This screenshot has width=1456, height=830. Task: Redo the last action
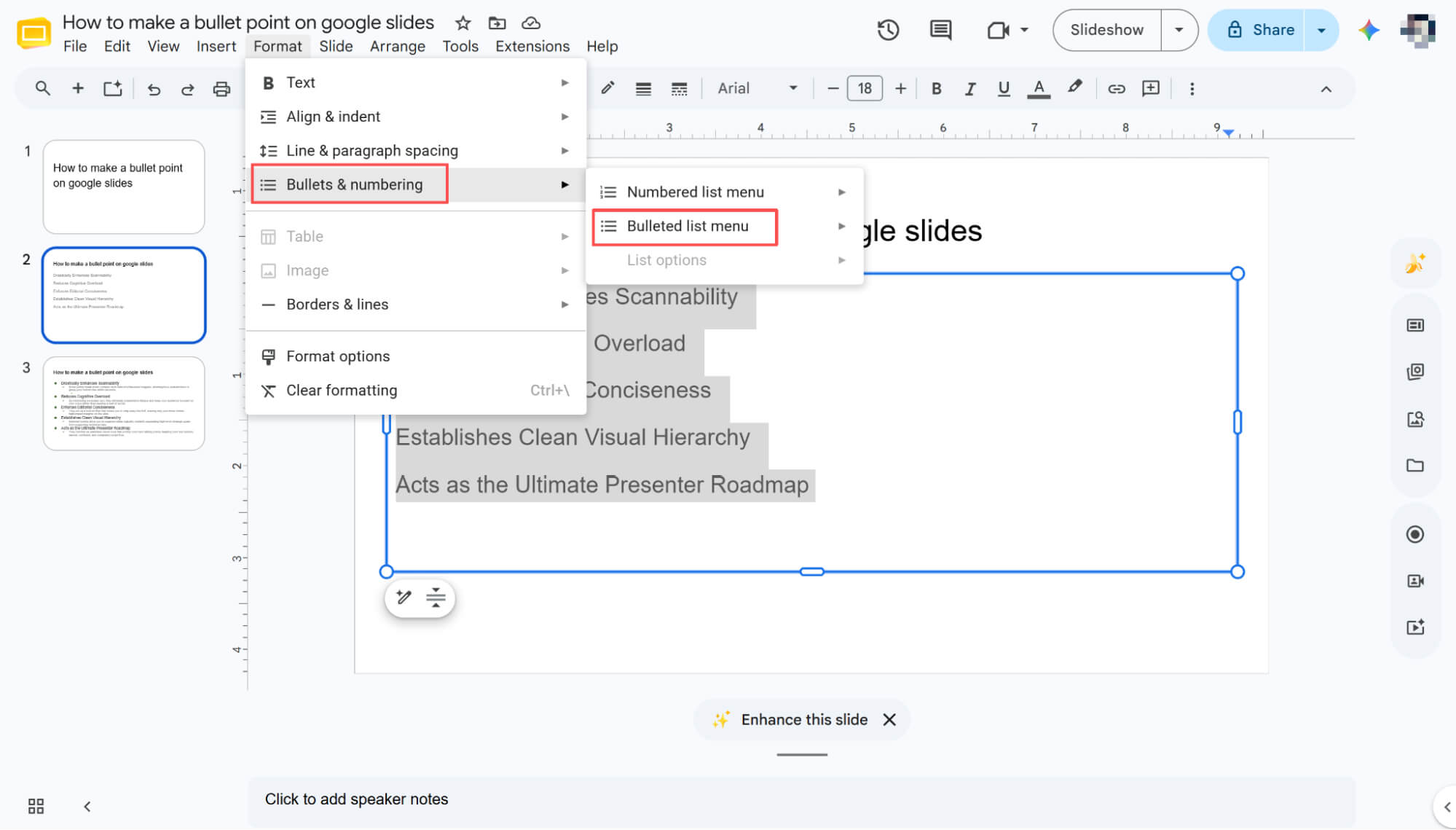click(187, 89)
